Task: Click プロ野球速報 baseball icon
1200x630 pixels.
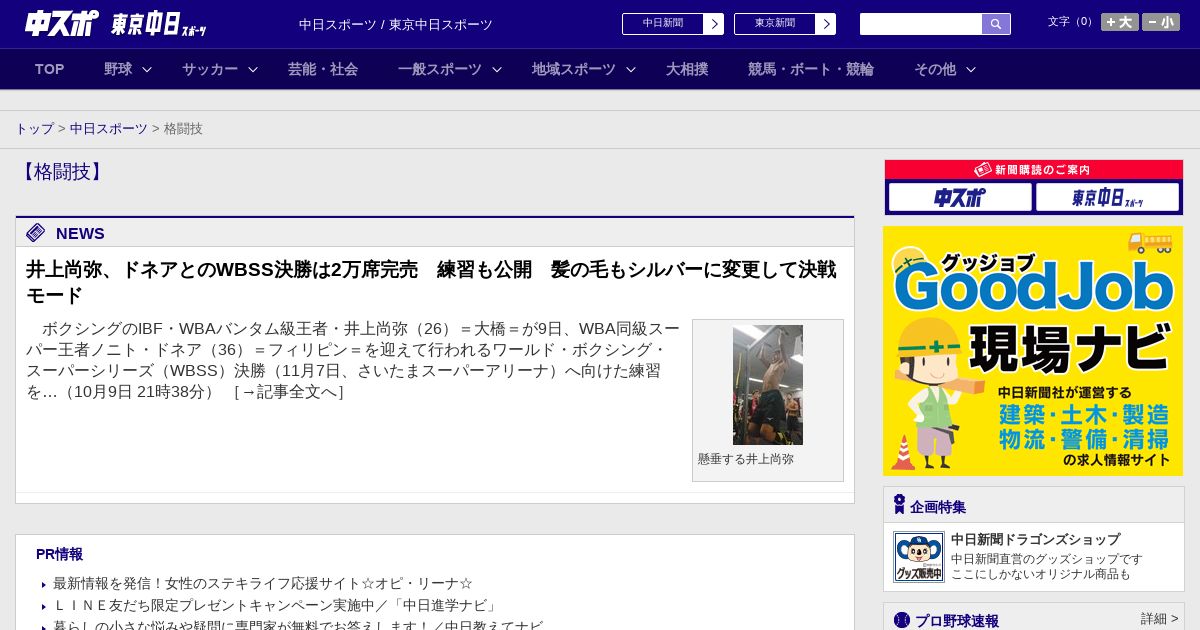Action: [x=902, y=620]
